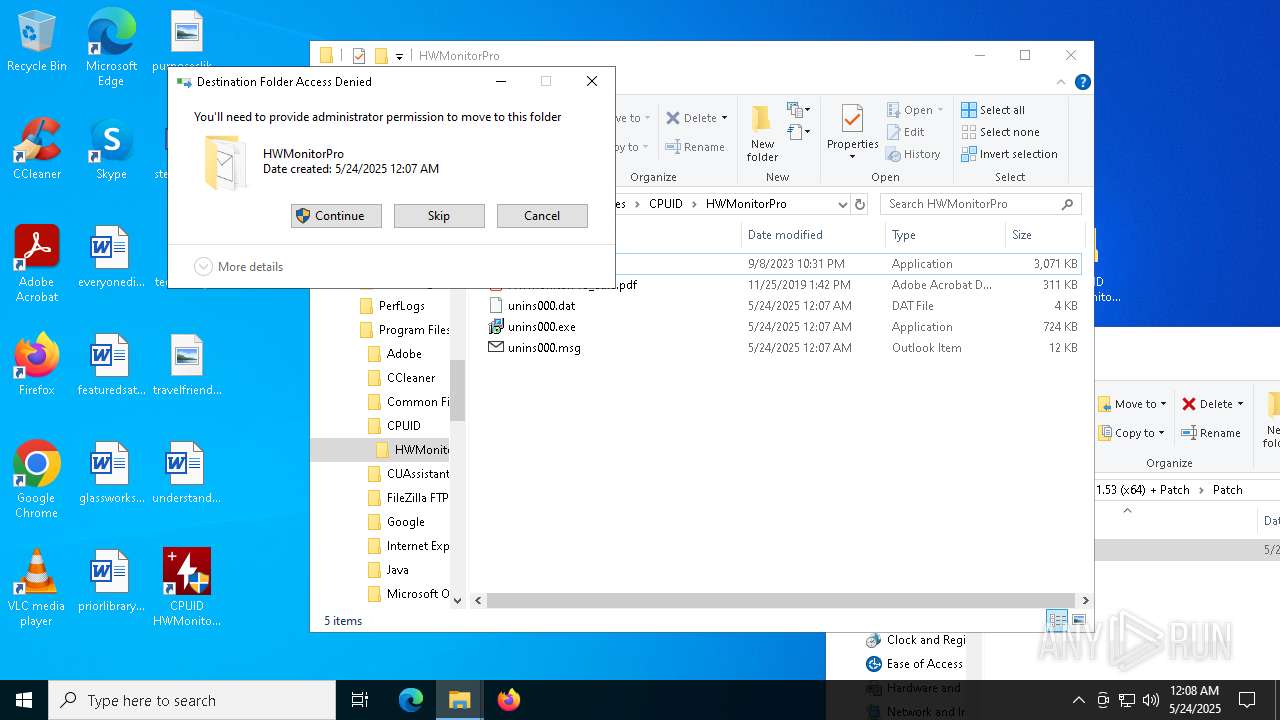The image size is (1280, 720).
Task: Collapse the ribbon with the chevron arrow
Action: (x=1061, y=82)
